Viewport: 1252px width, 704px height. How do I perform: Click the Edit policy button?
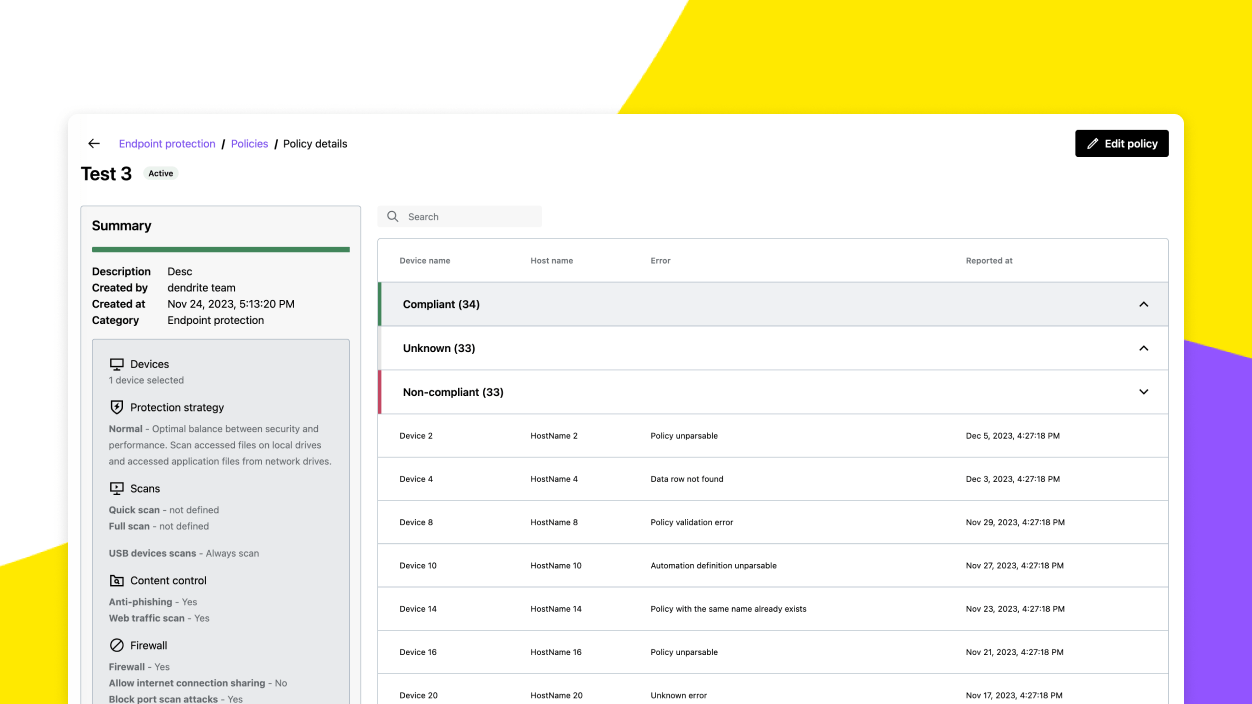[x=1121, y=143]
